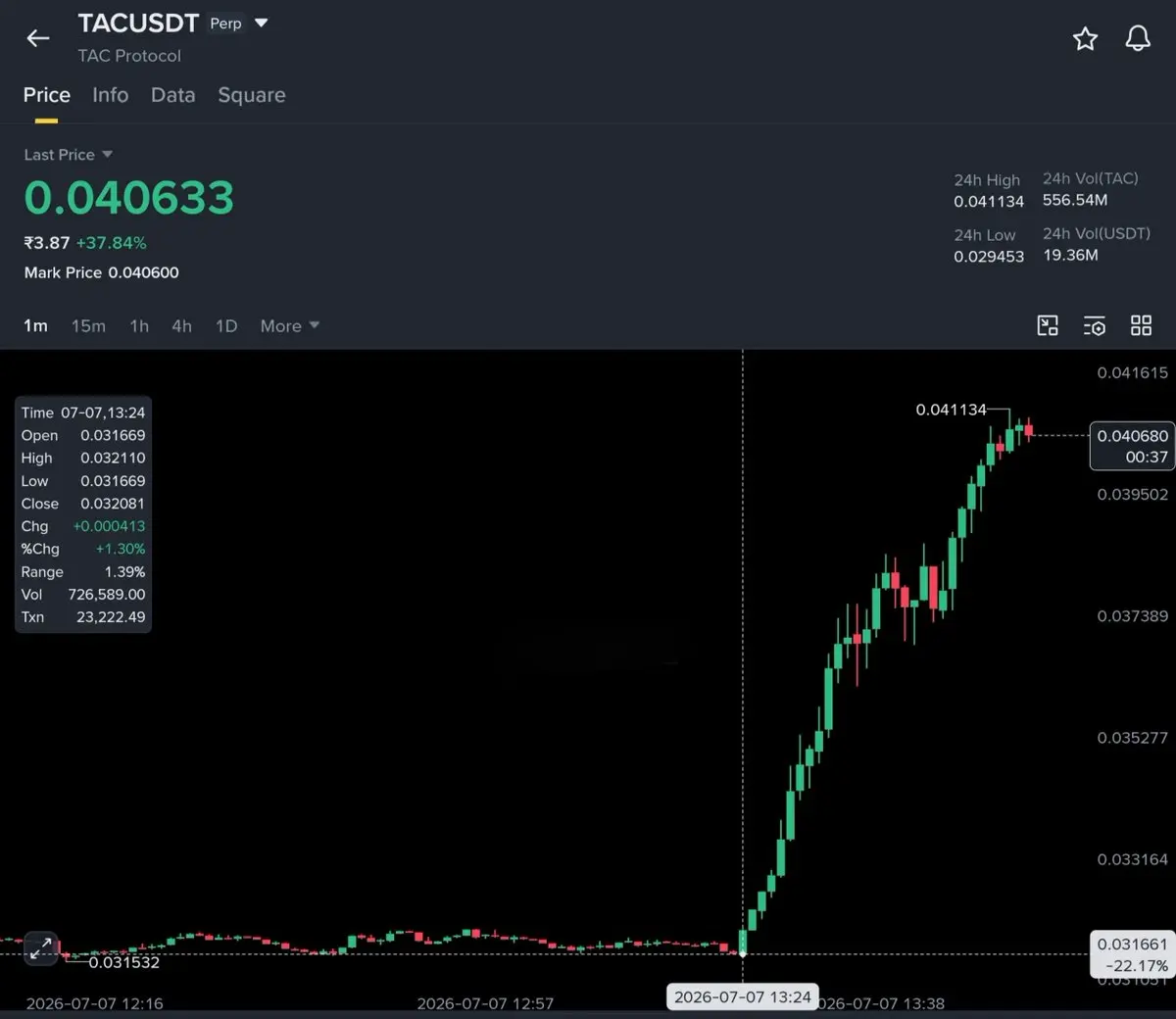Click the Perp contract type badge
Viewport: 1176px width, 1019px height.
point(225,24)
